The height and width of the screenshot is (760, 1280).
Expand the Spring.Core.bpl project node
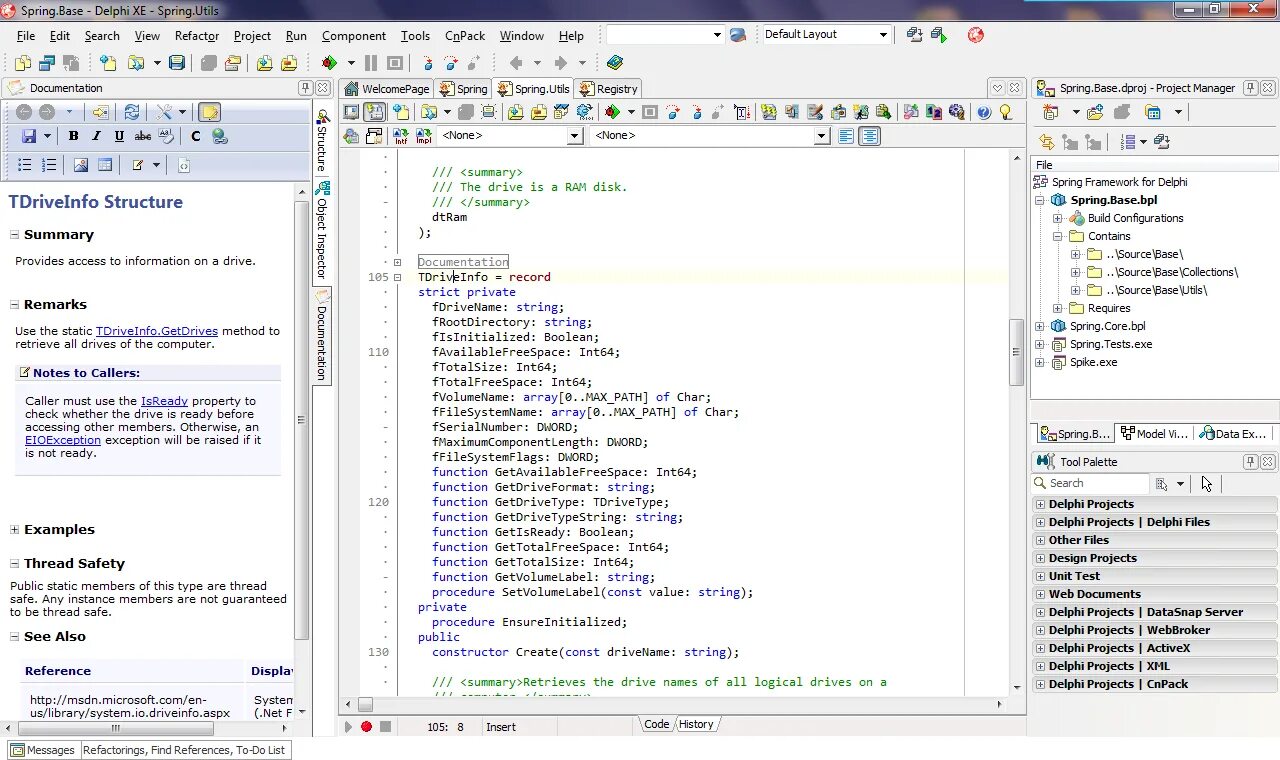tap(1040, 326)
